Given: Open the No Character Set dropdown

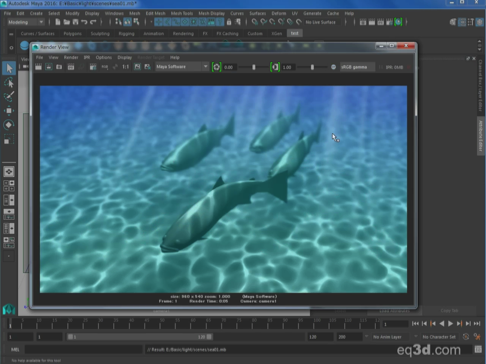Looking at the screenshot, I should 440,337.
